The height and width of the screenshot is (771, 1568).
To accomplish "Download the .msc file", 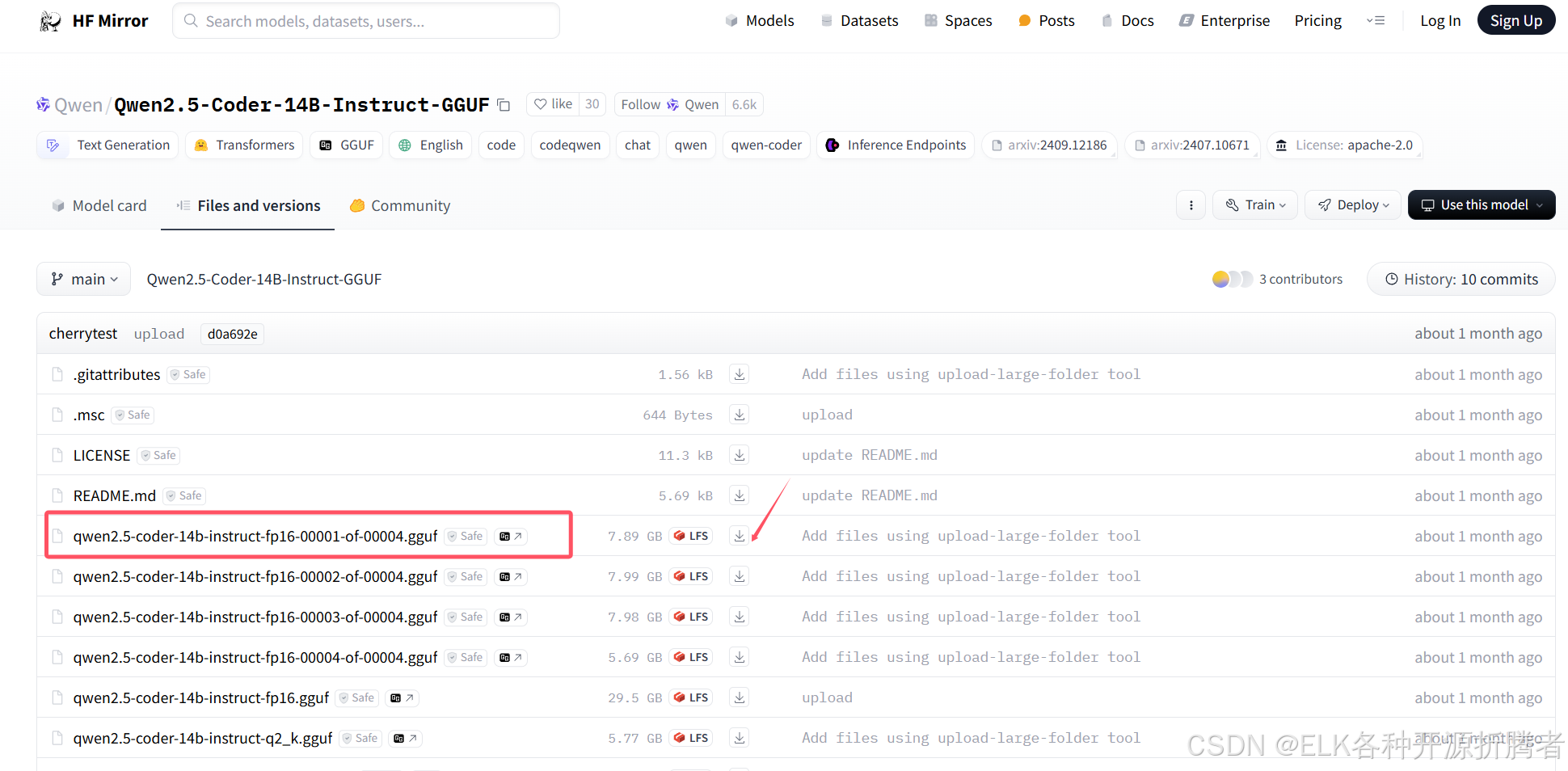I will pyautogui.click(x=739, y=415).
